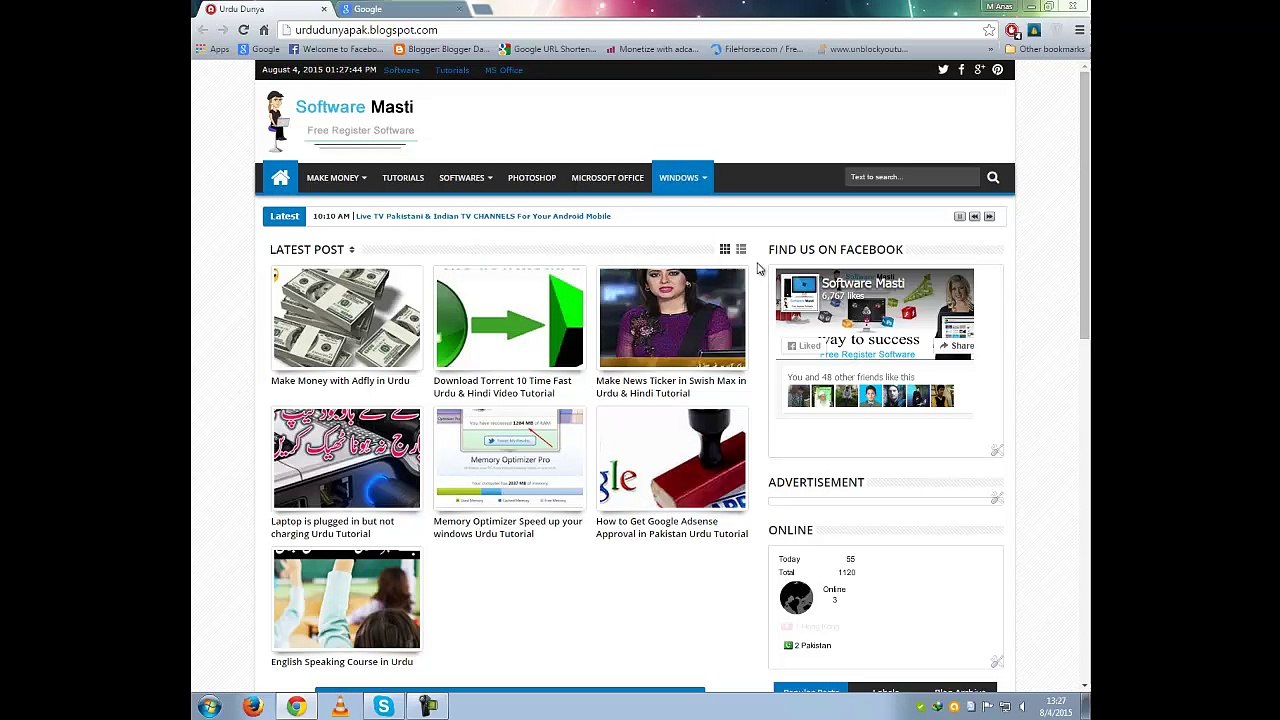Open the Facebook icon in top bar
This screenshot has height=720, width=1280.
pos(961,70)
